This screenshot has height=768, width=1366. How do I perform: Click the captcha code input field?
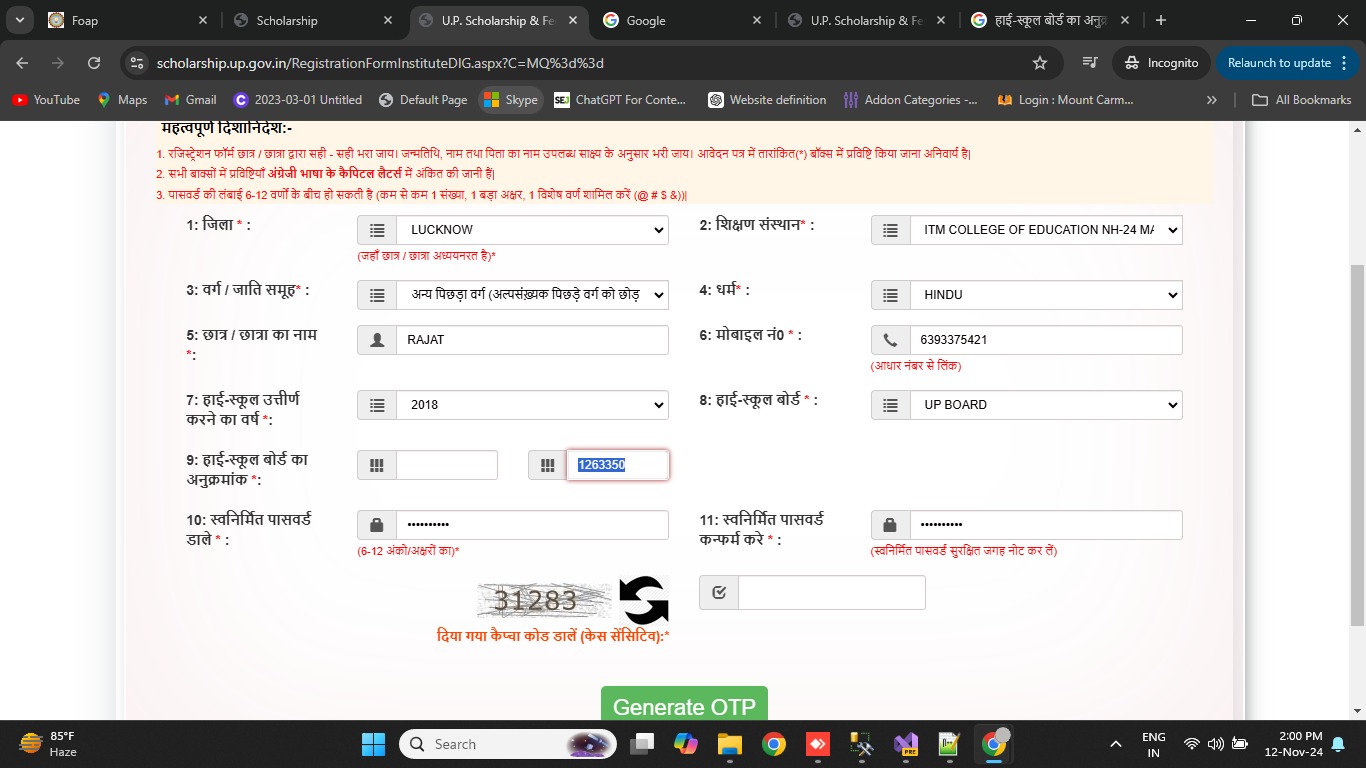(831, 593)
